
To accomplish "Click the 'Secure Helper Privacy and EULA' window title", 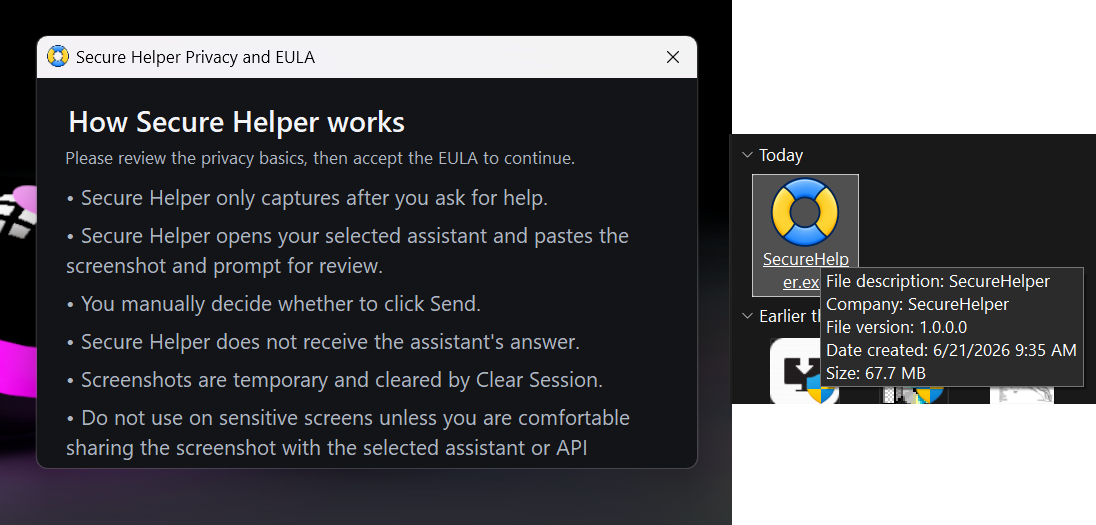I will pyautogui.click(x=195, y=57).
